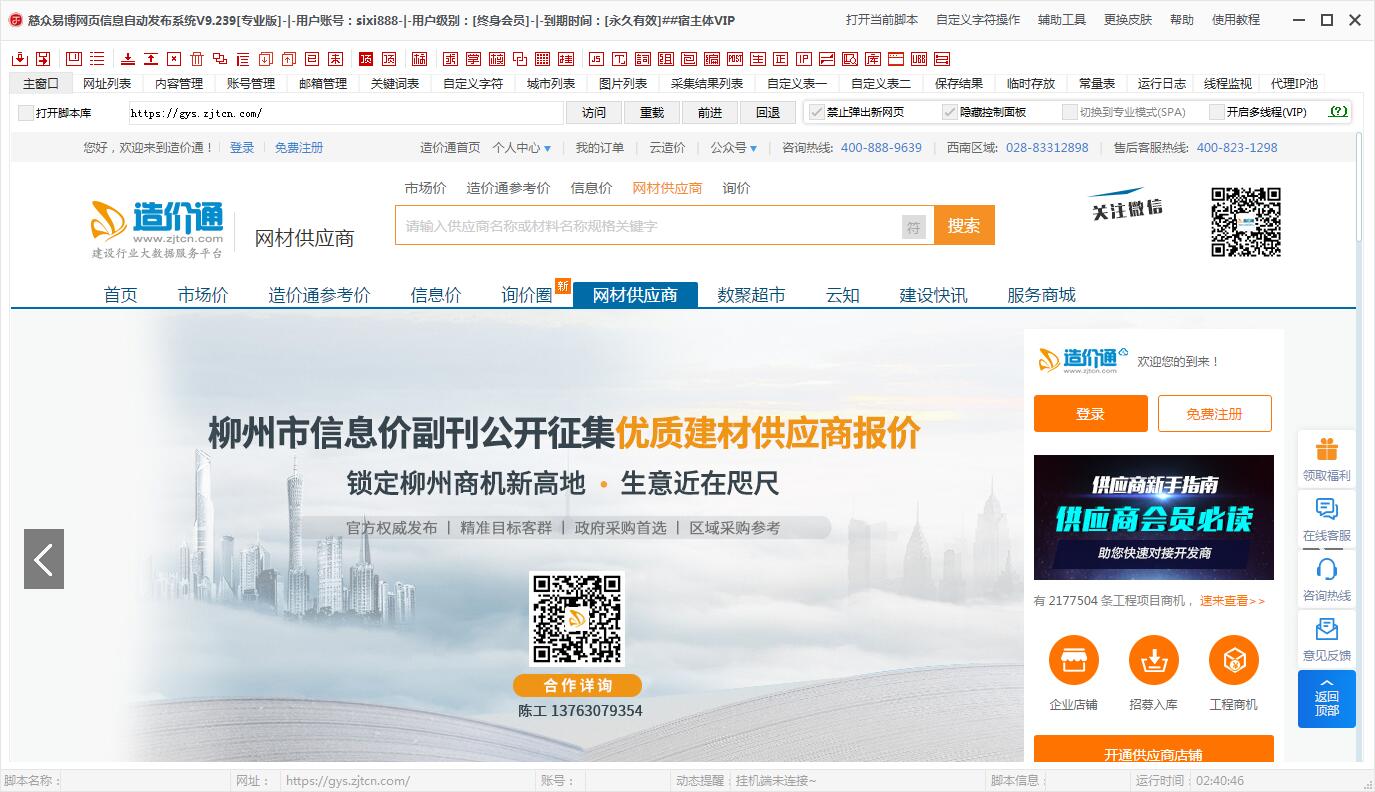1375x792 pixels.
Task: Open the 自定义字符操作 menu
Action: (x=977, y=19)
